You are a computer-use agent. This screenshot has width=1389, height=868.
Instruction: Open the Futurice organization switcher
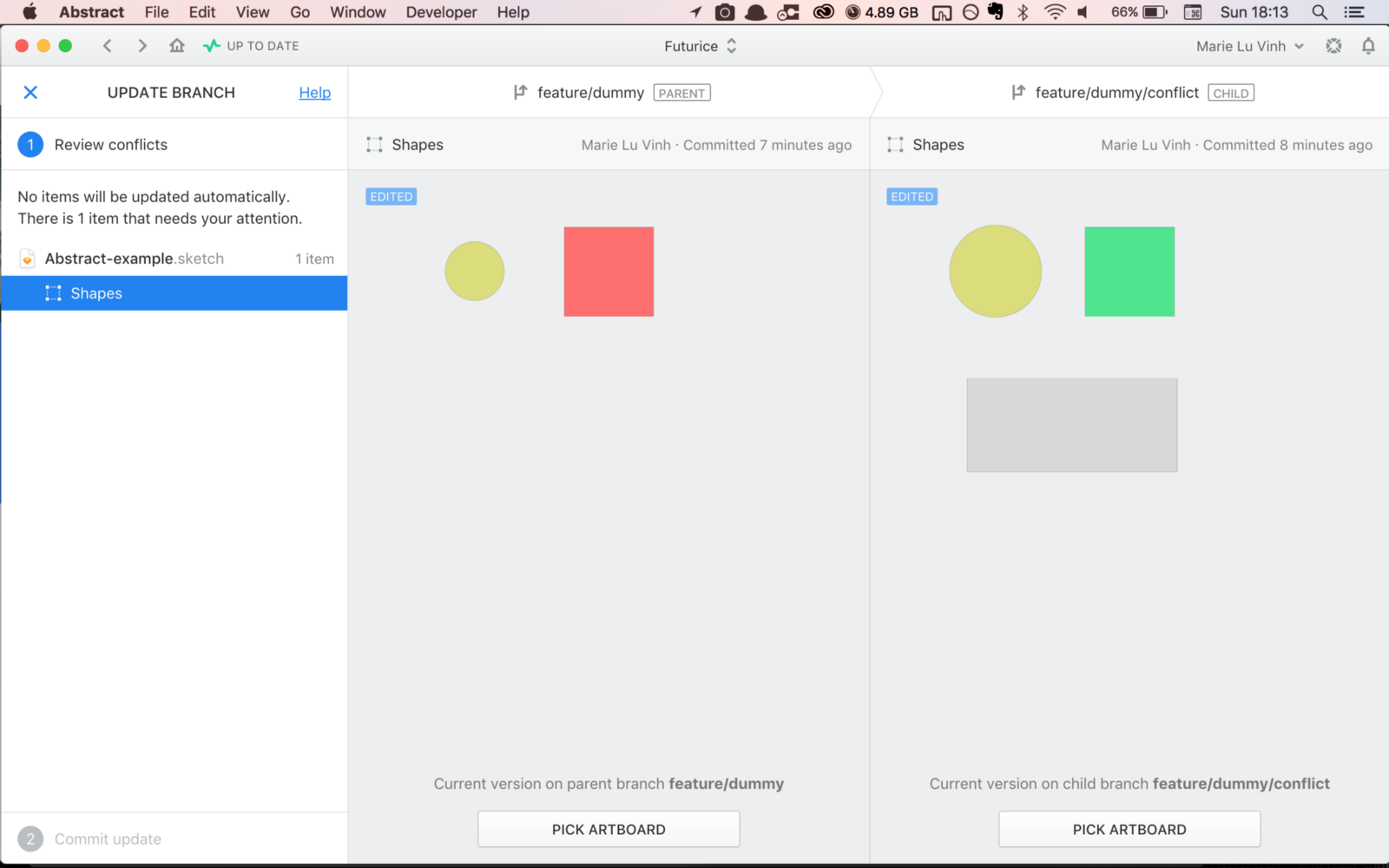point(701,46)
